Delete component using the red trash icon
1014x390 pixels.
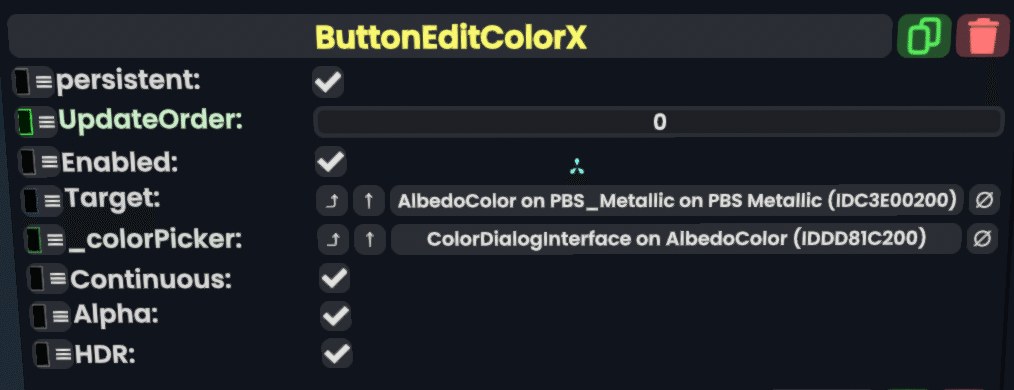click(983, 37)
